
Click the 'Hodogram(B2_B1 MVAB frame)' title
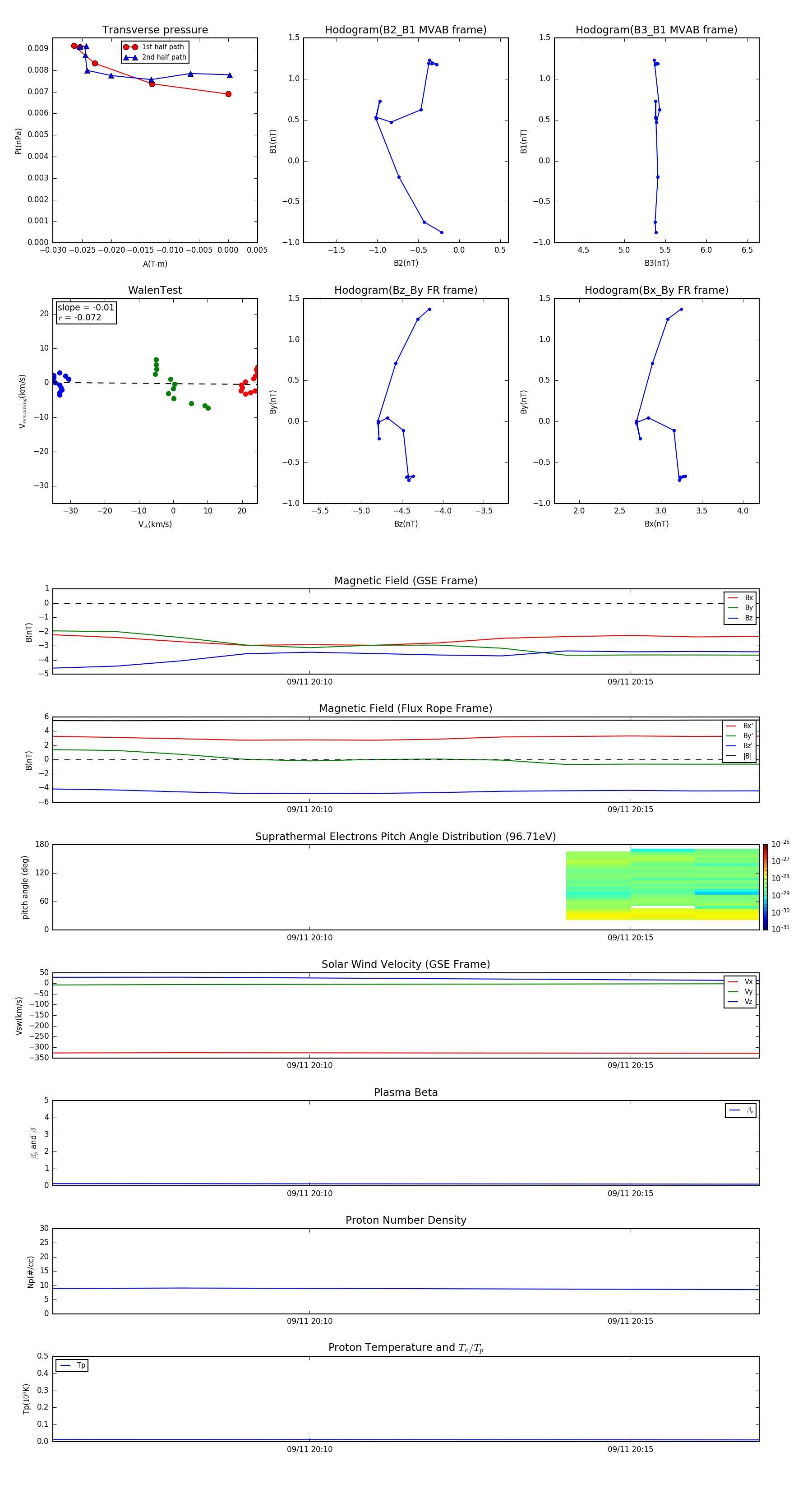tap(406, 30)
